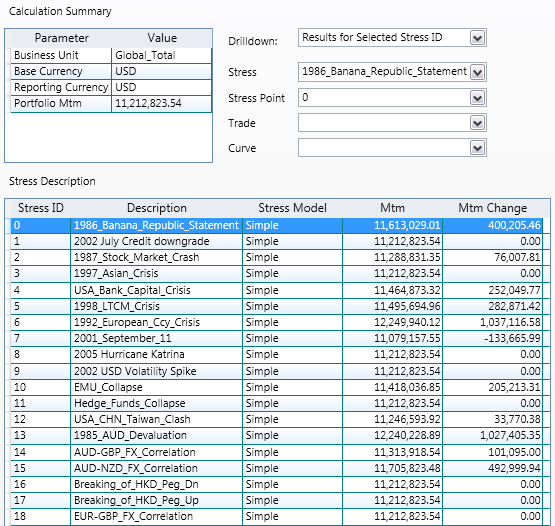Select the Breaking_of_HKD_Peg_Up row

[276, 500]
